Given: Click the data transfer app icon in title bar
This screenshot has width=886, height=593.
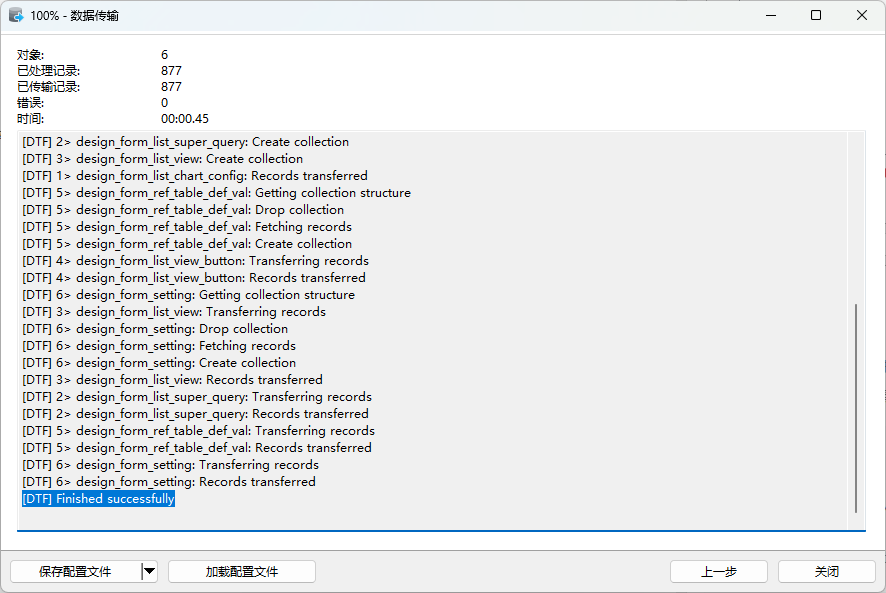Looking at the screenshot, I should pyautogui.click(x=16, y=16).
